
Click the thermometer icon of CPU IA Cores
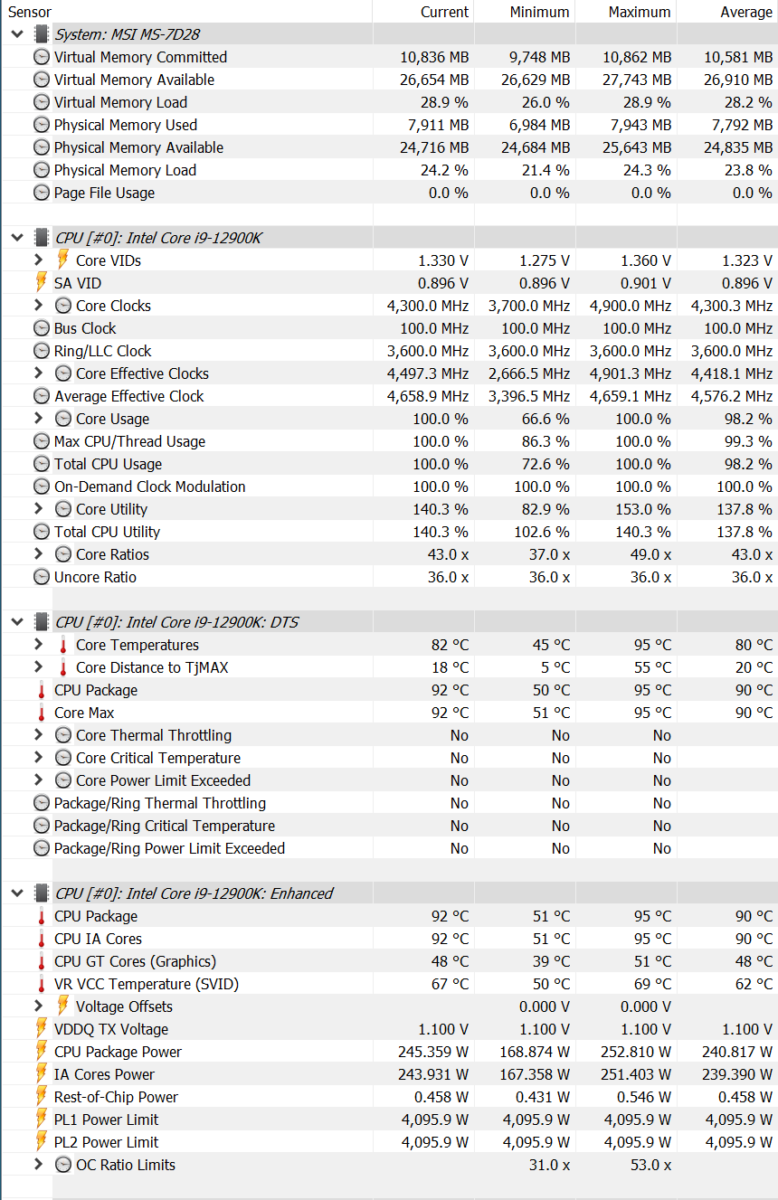point(41,939)
